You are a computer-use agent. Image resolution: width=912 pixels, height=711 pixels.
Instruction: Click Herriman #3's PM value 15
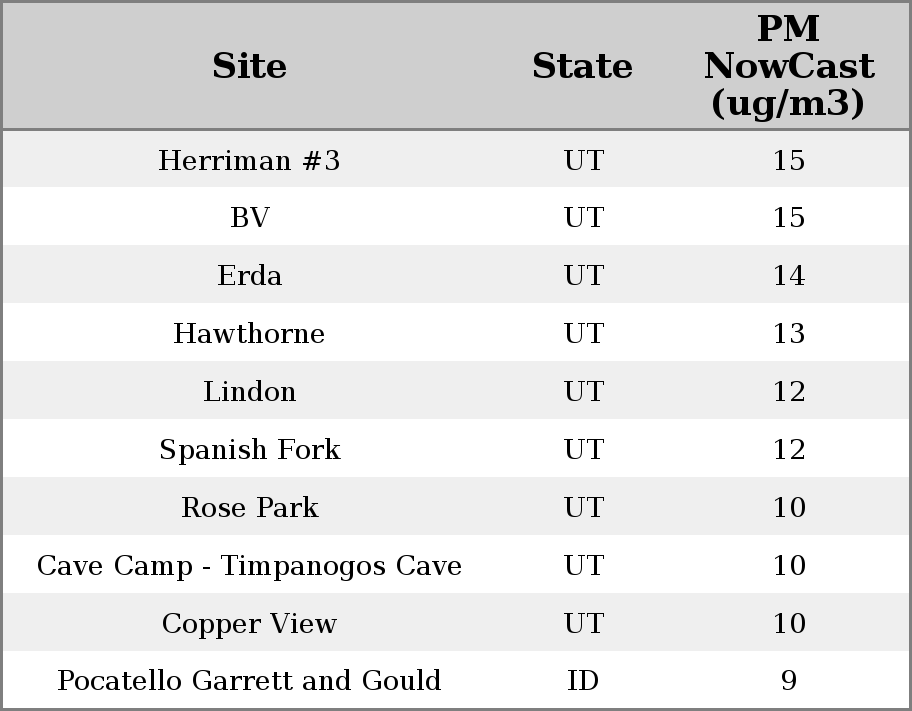tap(788, 160)
